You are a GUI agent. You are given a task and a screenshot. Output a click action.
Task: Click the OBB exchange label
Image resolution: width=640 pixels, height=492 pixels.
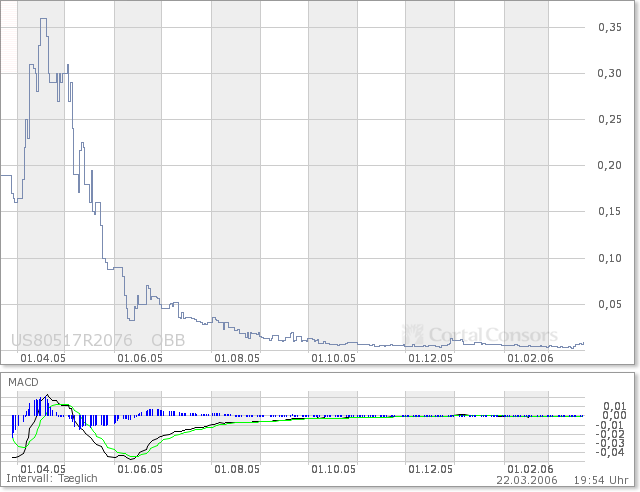point(167,340)
